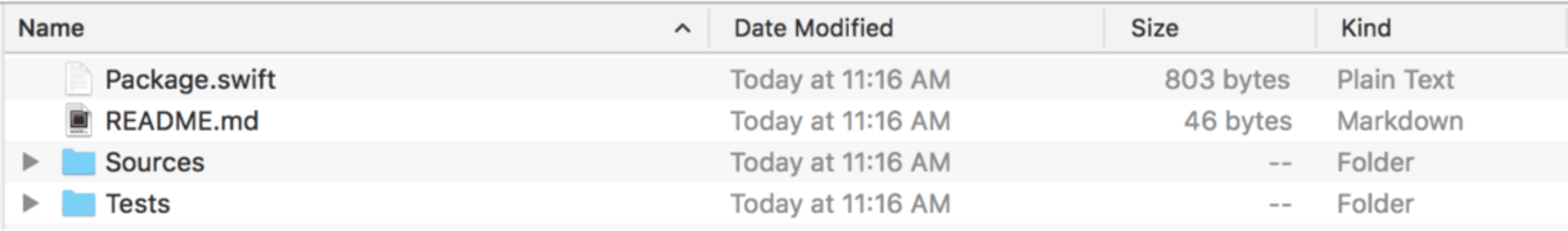Select the README.md filename text
Image resolution: width=1568 pixels, height=231 pixels.
click(x=182, y=121)
